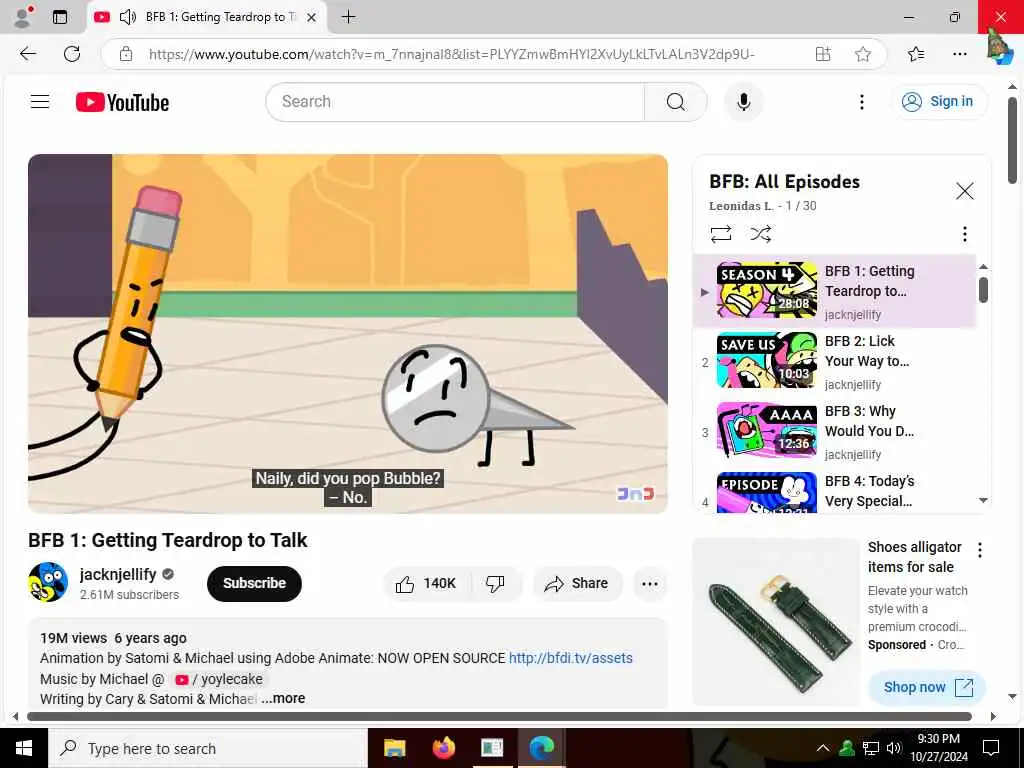The width and height of the screenshot is (1024, 768).
Task: Click the magnifier search button
Action: pos(676,102)
